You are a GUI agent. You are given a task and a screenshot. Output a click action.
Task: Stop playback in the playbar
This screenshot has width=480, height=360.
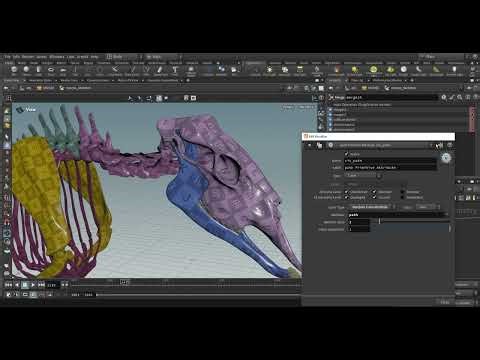25,285
